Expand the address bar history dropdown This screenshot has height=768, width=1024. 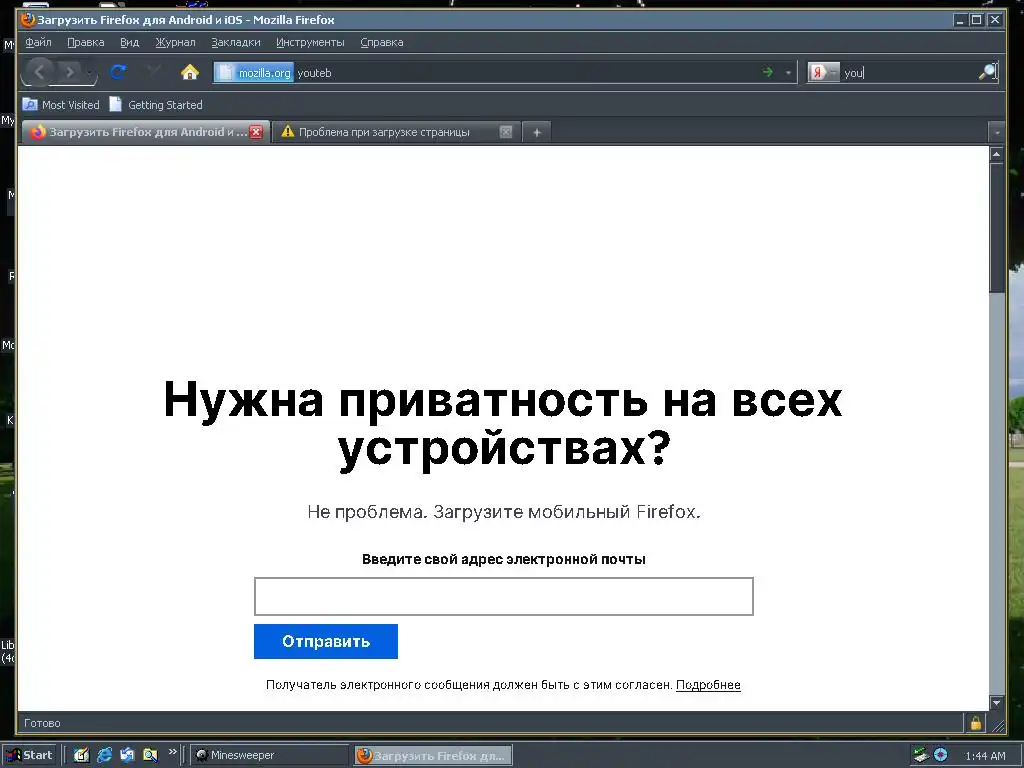[788, 73]
